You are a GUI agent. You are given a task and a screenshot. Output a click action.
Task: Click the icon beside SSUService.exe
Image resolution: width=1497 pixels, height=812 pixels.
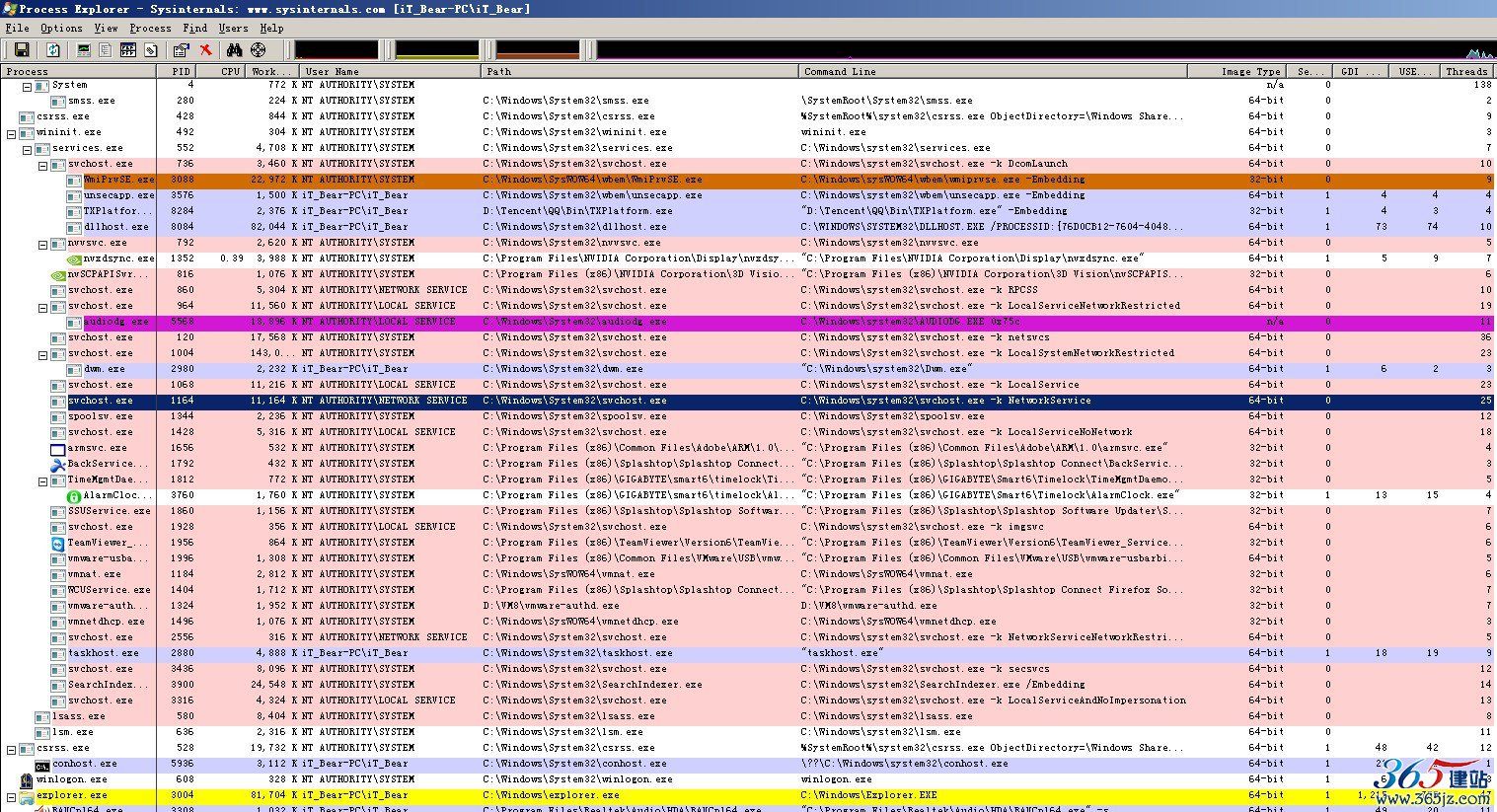[x=58, y=511]
